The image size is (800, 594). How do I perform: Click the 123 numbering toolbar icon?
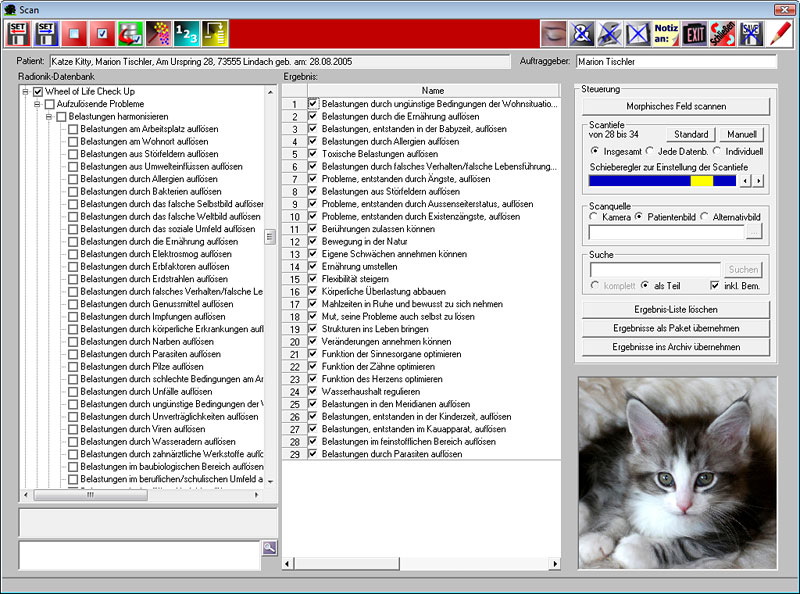[186, 34]
